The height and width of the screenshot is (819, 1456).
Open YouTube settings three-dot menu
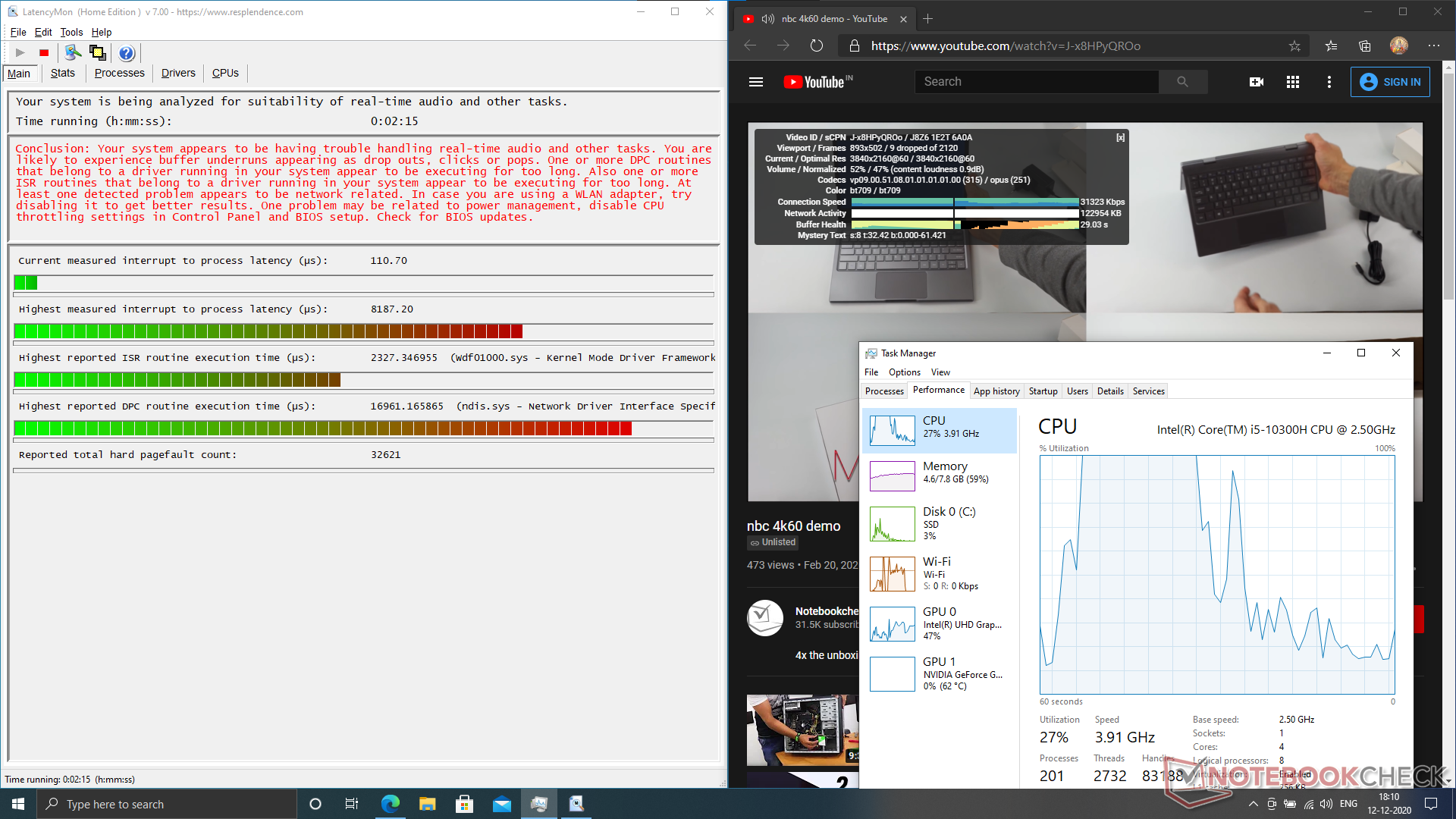pyautogui.click(x=1329, y=82)
